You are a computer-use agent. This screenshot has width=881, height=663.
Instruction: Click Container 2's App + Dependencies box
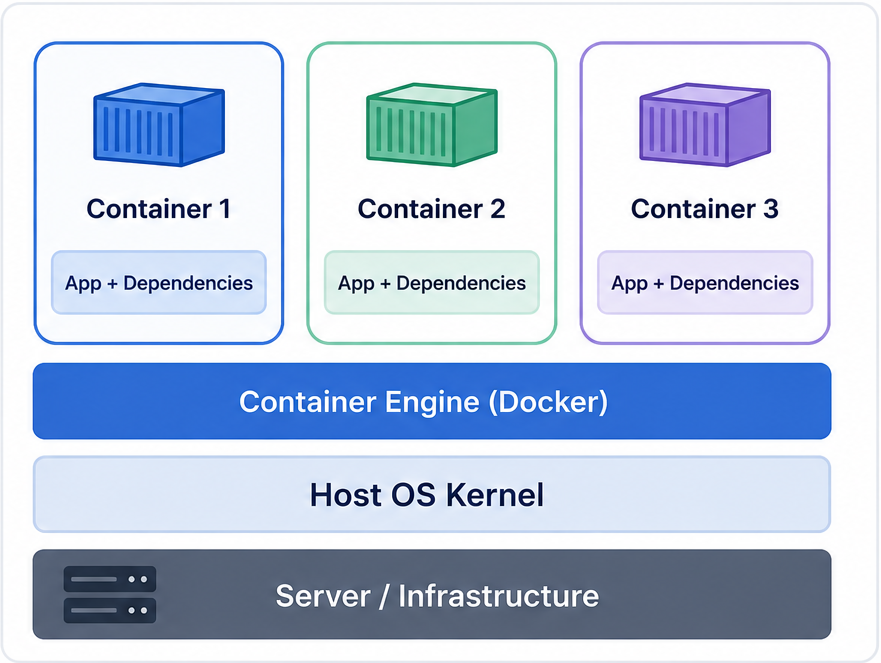coord(432,282)
